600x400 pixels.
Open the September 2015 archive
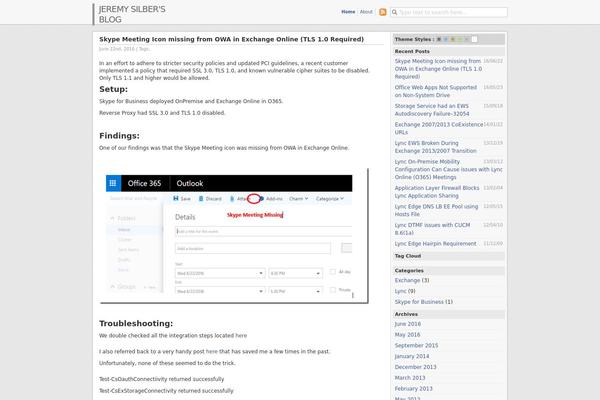coord(416,345)
